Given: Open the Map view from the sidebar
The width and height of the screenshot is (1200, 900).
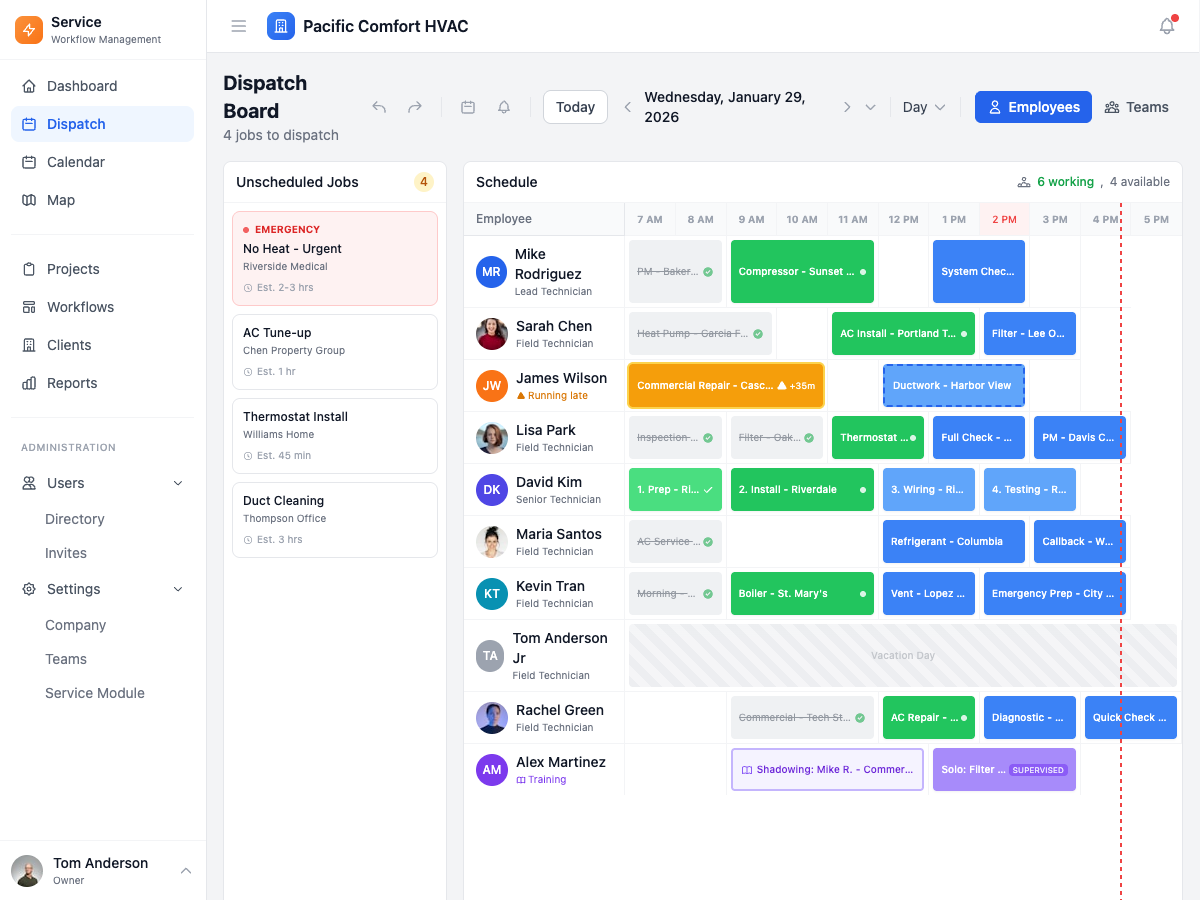Looking at the screenshot, I should (x=27, y=200).
